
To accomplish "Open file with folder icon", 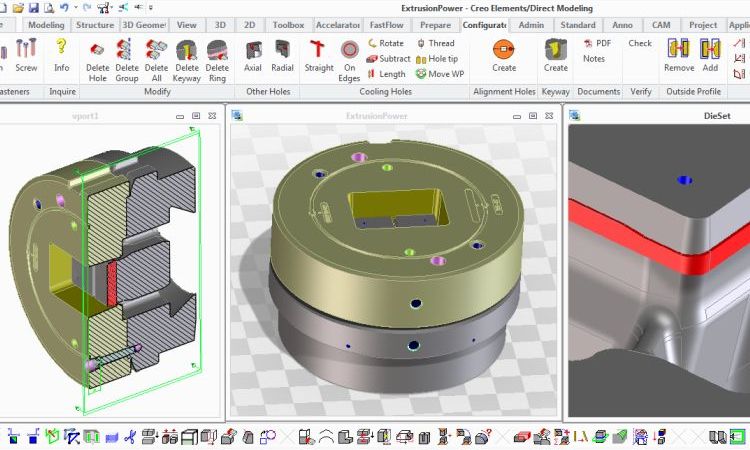I will (18, 8).
